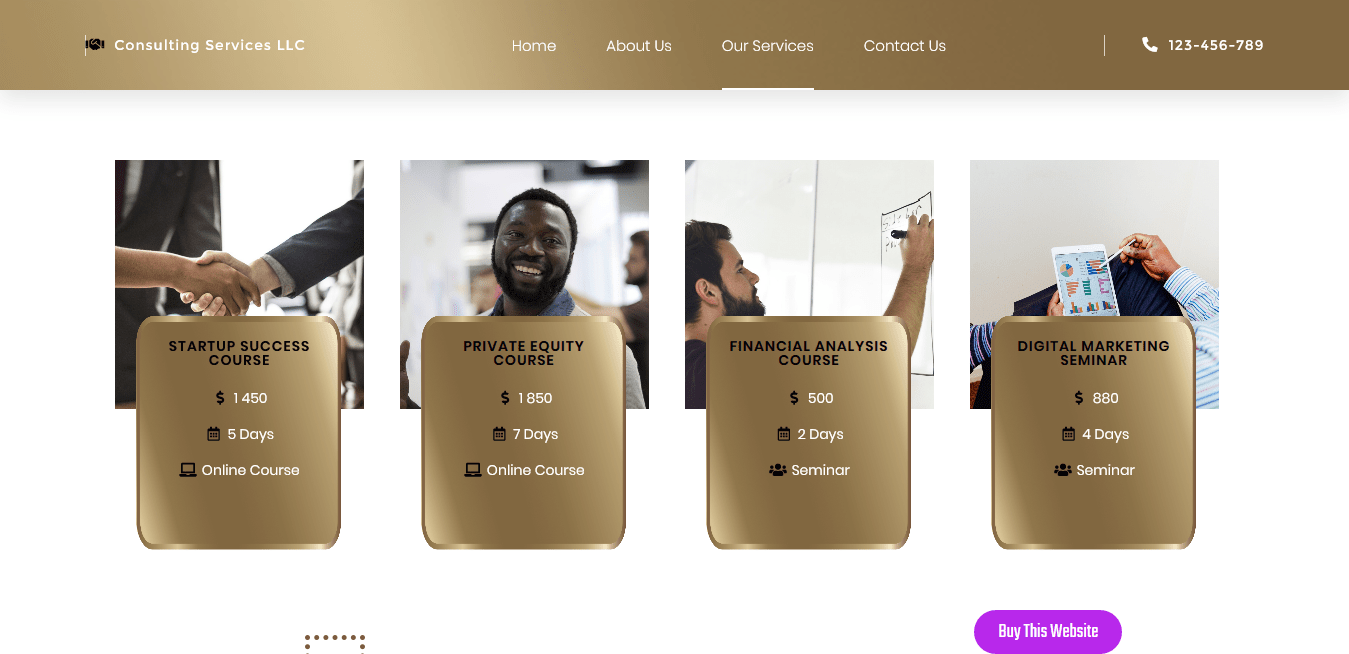
Task: Click calendar icon next to 4 Days
Action: (x=1068, y=434)
